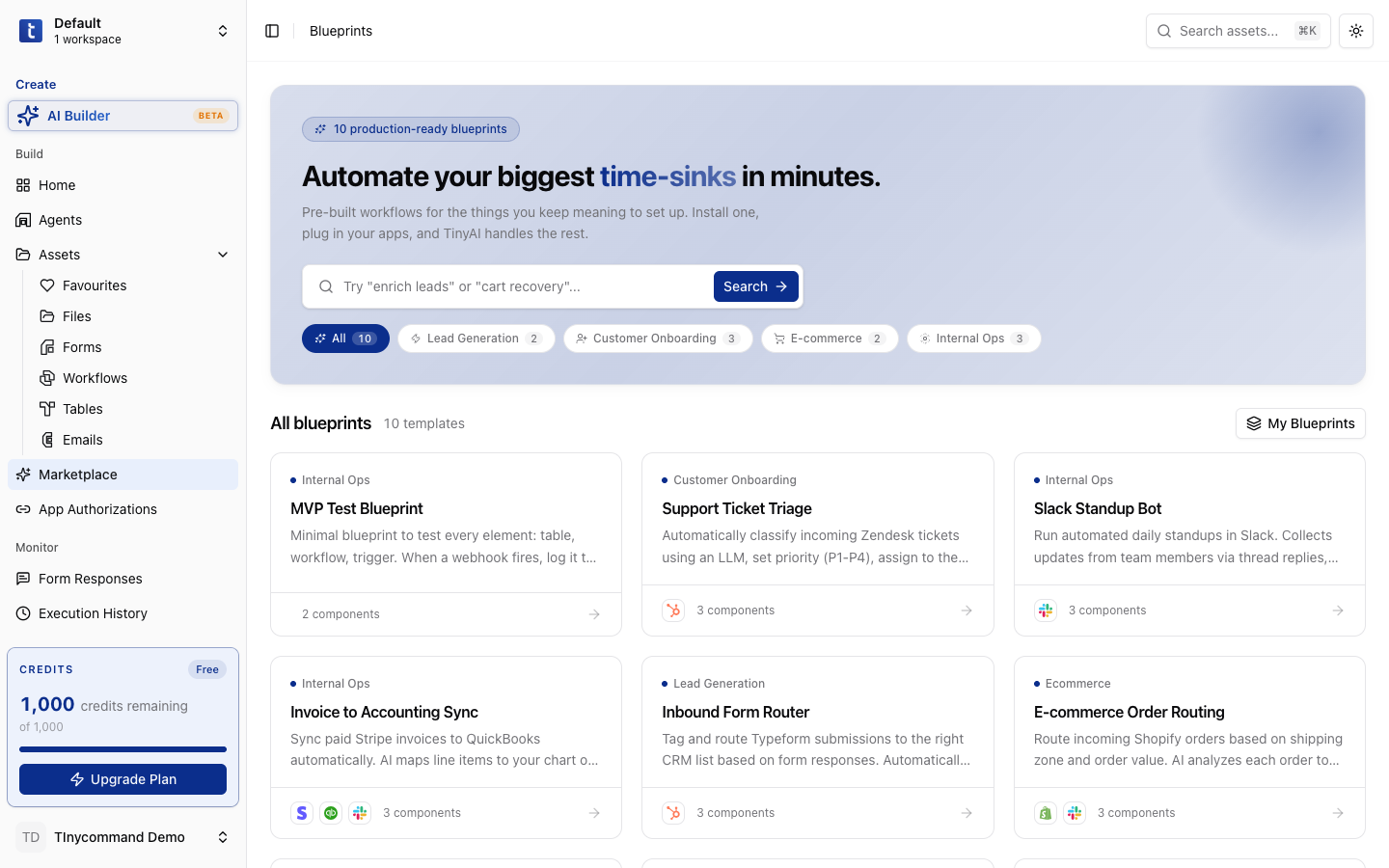The width and height of the screenshot is (1389, 868).
Task: Open the Tinycommand Demo account menu
Action: pos(123,837)
